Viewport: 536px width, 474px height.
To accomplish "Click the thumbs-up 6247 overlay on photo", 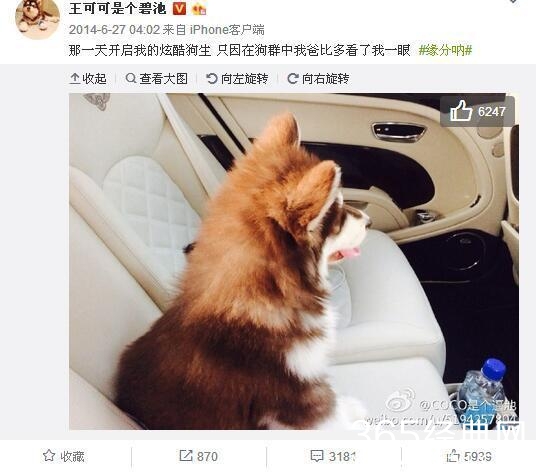I will [x=477, y=111].
